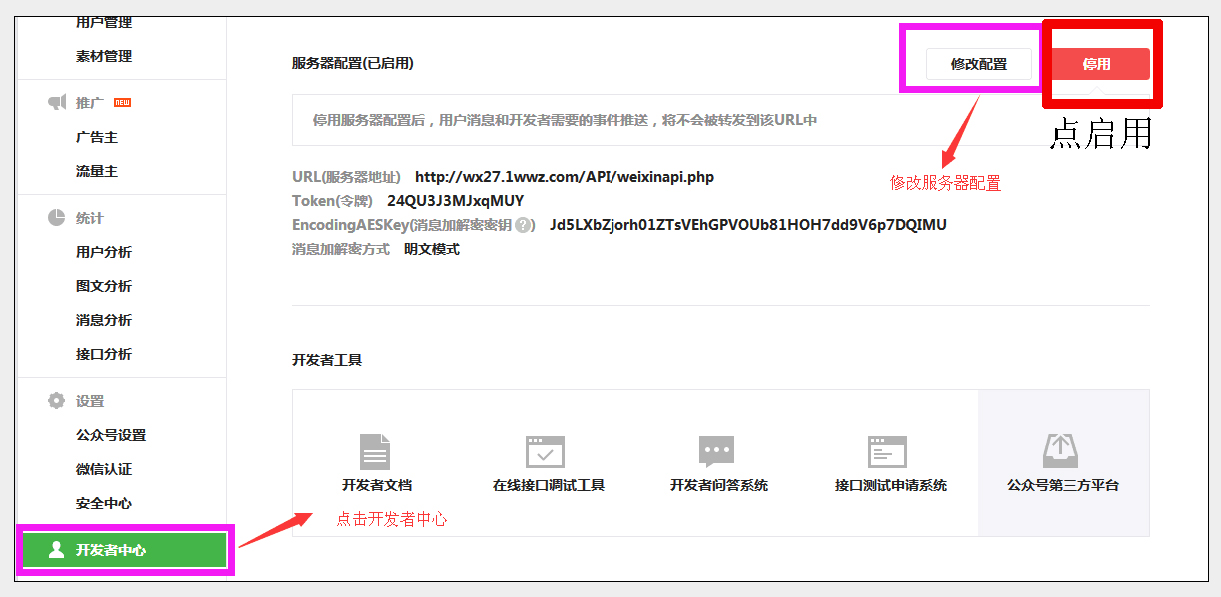Go to 图文分析 in the sidebar
This screenshot has height=597, width=1221.
[x=104, y=286]
